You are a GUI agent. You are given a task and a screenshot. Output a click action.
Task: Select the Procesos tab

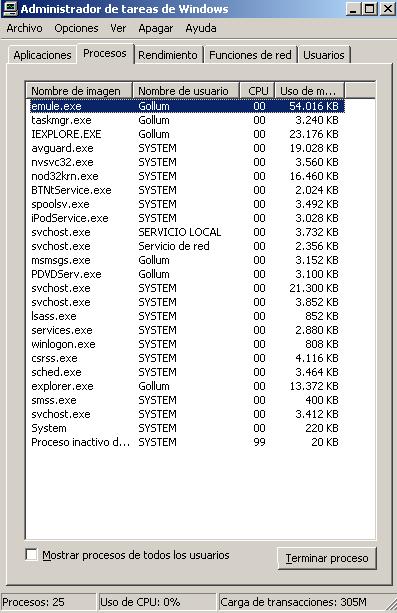(105, 54)
